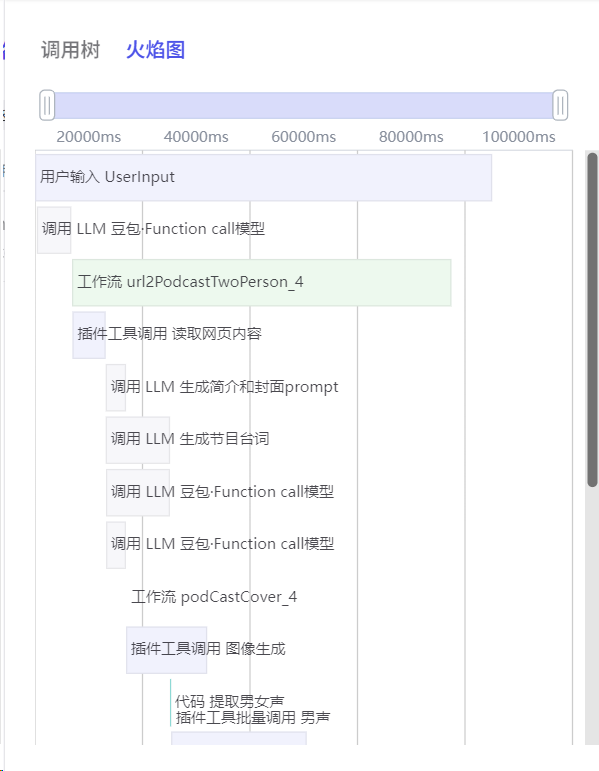Image resolution: width=599 pixels, height=771 pixels.
Task: Grab the left handle of the time range slider
Action: pos(47,105)
